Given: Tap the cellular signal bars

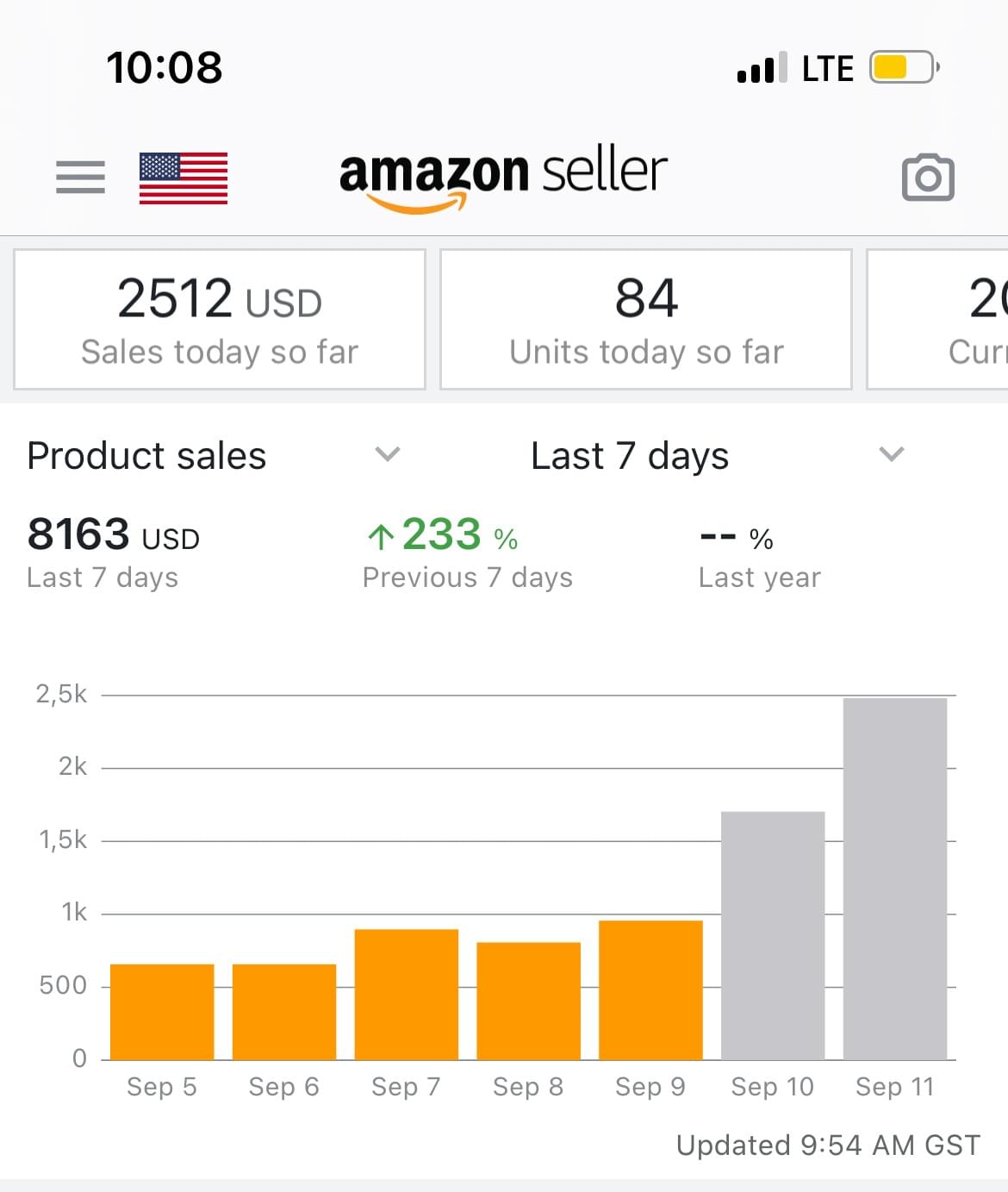Looking at the screenshot, I should point(762,67).
